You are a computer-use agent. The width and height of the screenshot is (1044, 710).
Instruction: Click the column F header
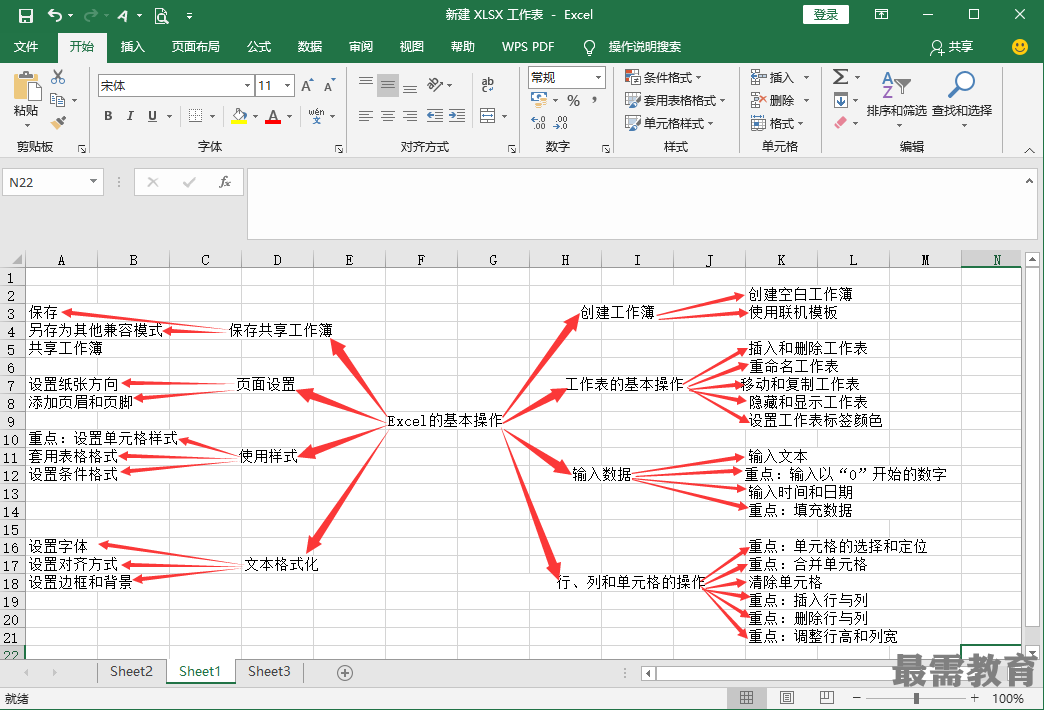[421, 260]
